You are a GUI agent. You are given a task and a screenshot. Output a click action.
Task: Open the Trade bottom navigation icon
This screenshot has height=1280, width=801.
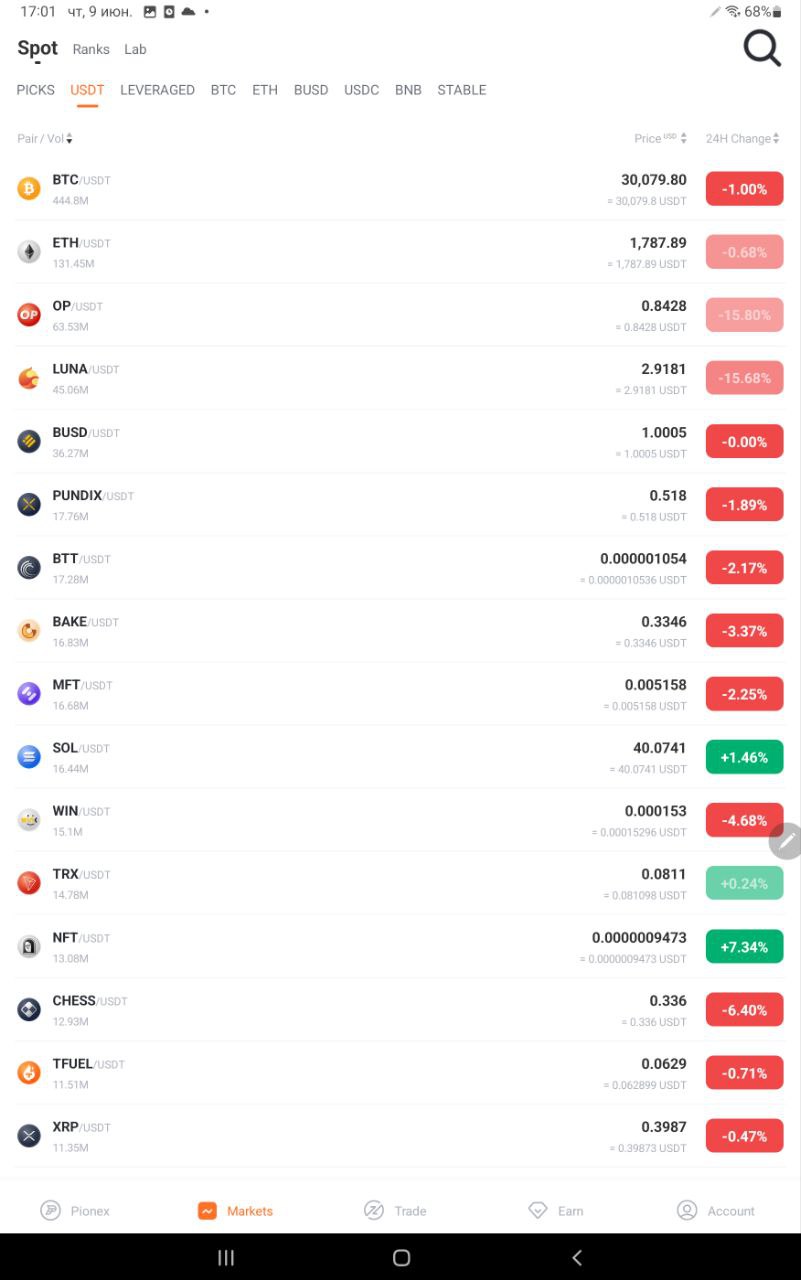click(x=374, y=1210)
